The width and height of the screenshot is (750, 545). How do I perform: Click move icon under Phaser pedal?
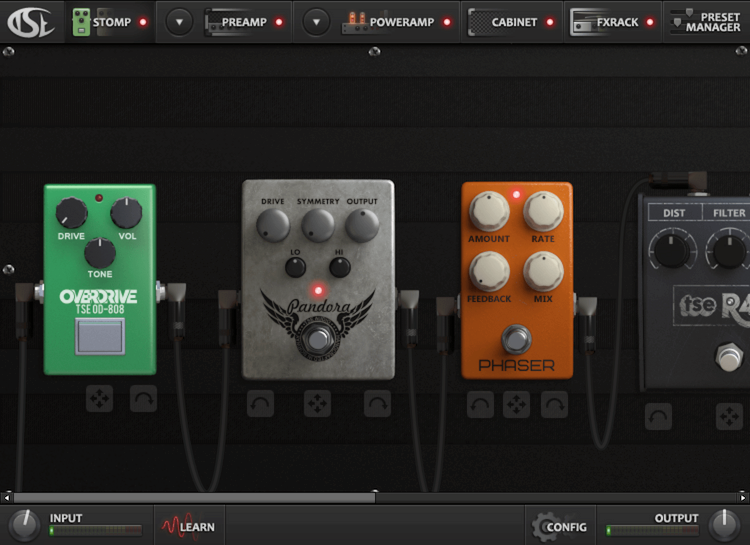pos(517,405)
